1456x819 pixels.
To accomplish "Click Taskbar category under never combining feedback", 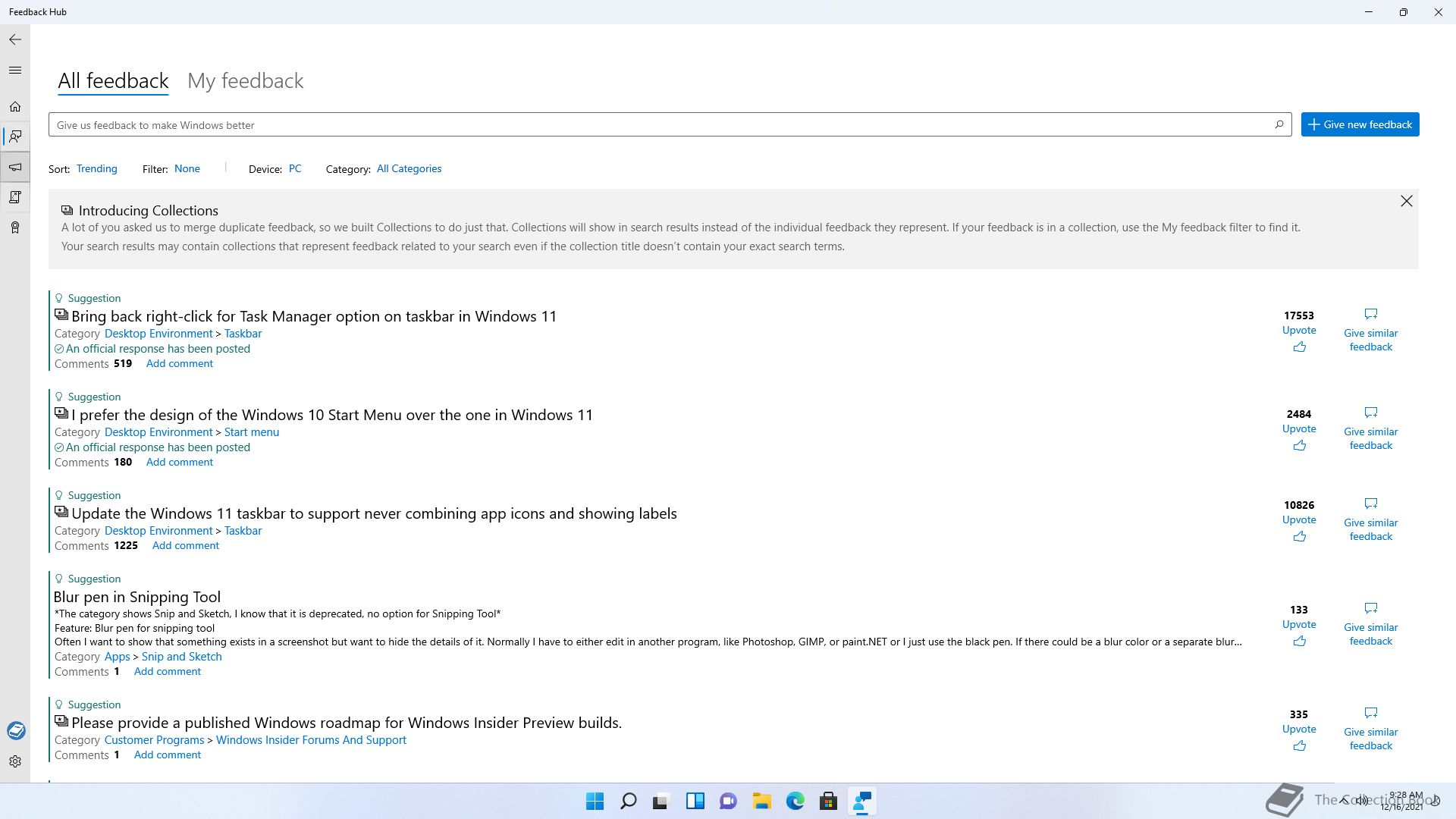I will click(x=243, y=531).
